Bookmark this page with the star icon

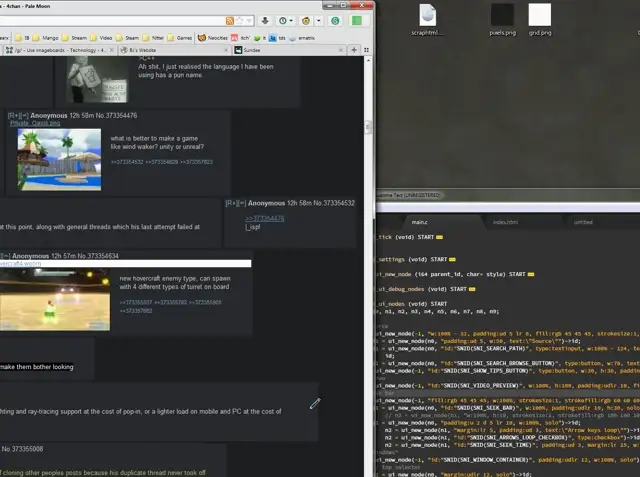coord(239,20)
